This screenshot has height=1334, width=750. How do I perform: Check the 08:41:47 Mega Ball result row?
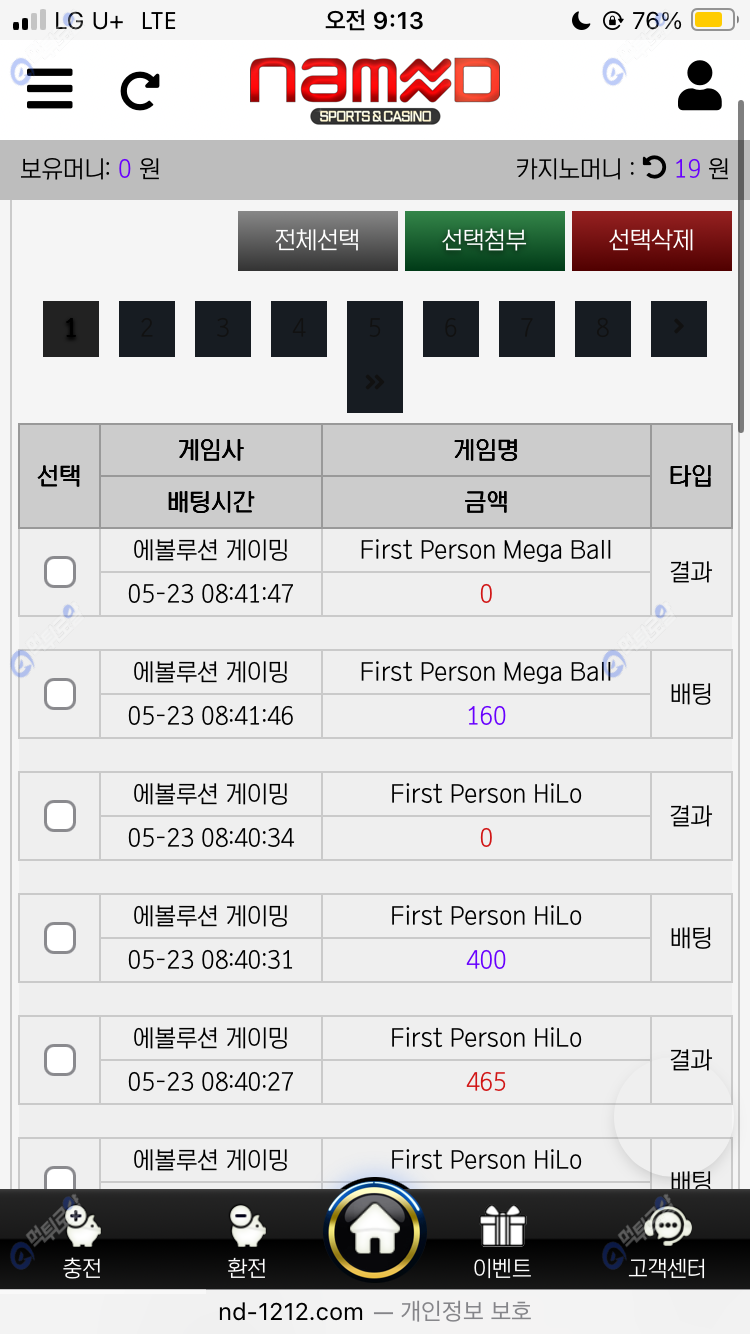[x=60, y=572]
